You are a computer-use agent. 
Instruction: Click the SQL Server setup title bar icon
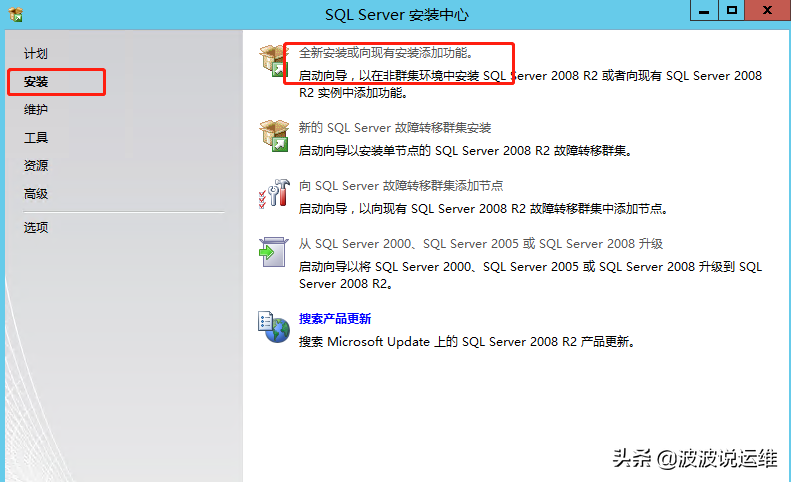click(x=16, y=14)
